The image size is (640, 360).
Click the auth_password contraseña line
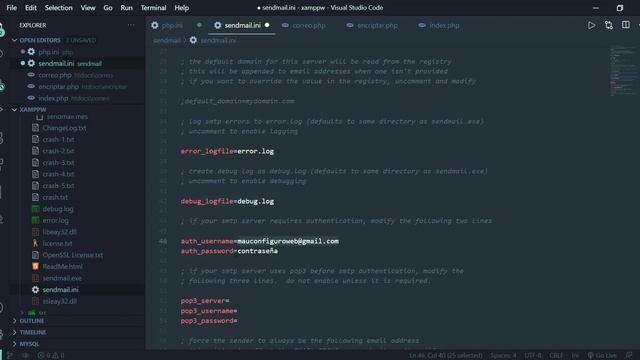click(x=229, y=251)
